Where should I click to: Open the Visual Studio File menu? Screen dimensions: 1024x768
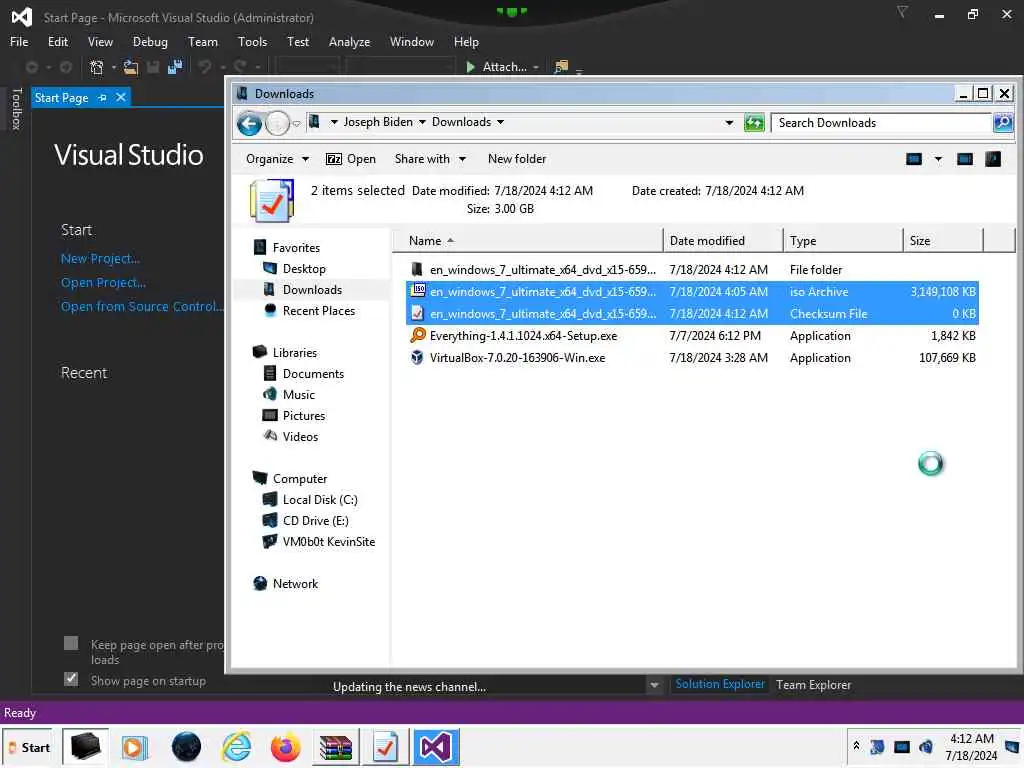[19, 42]
